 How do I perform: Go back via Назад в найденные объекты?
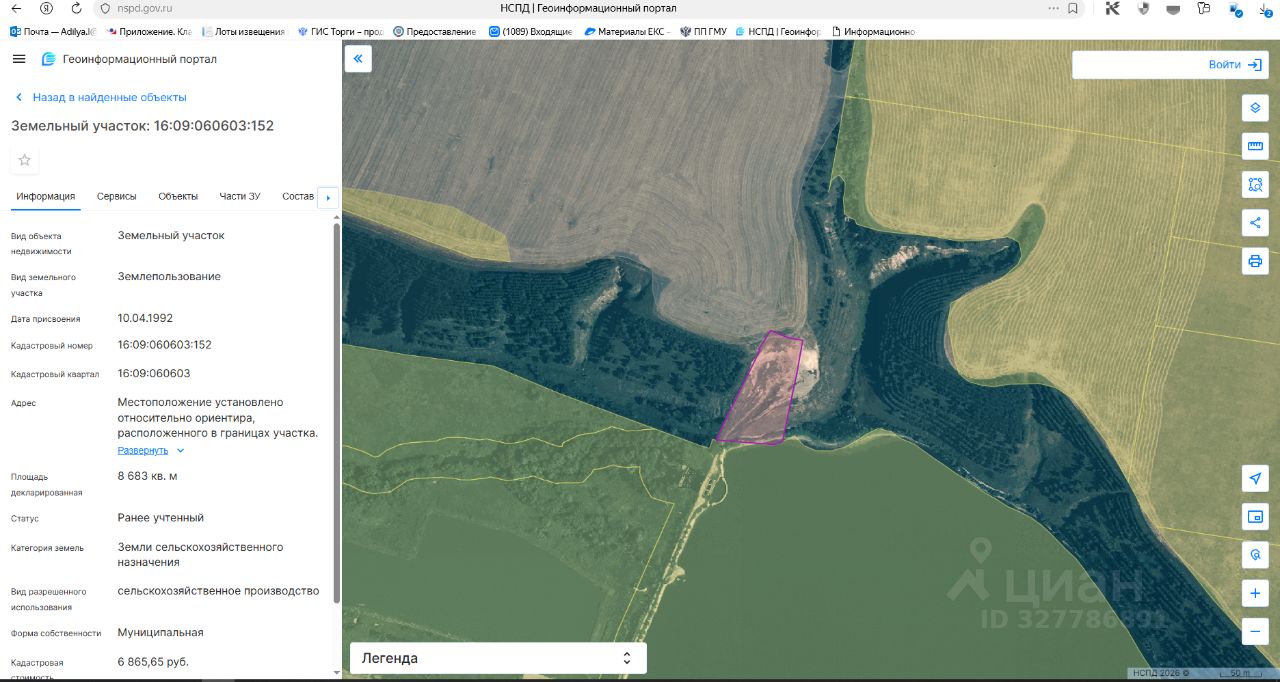101,97
